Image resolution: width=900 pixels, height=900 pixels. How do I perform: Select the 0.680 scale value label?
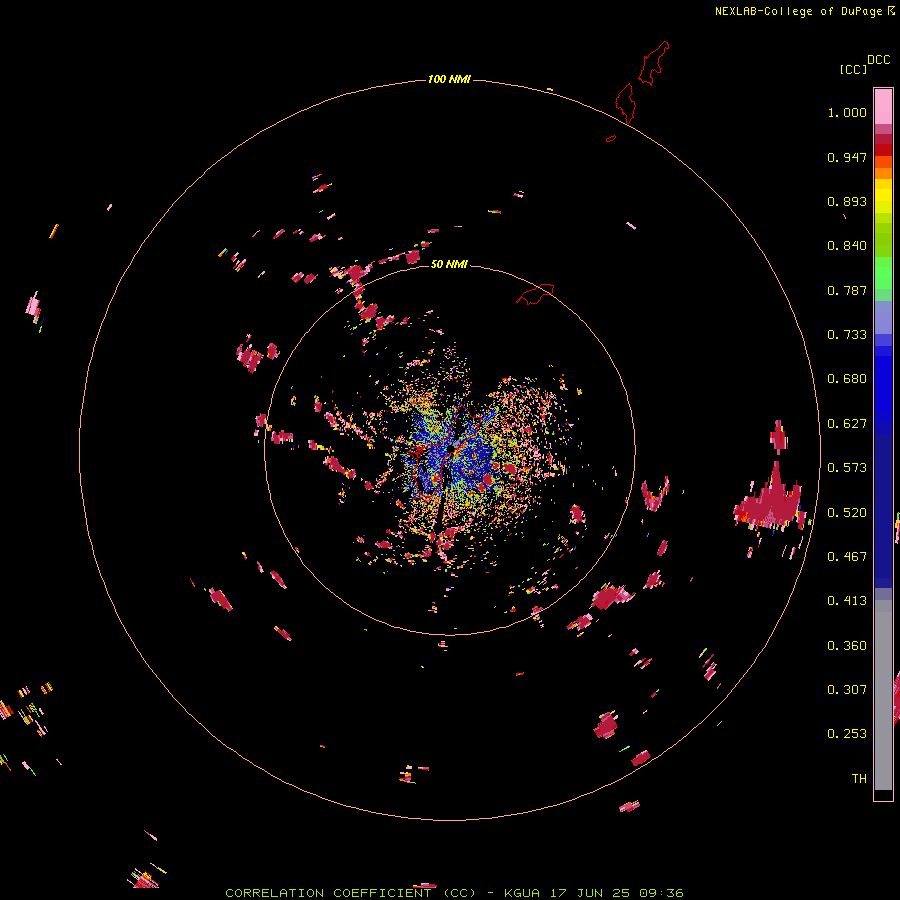pyautogui.click(x=847, y=379)
